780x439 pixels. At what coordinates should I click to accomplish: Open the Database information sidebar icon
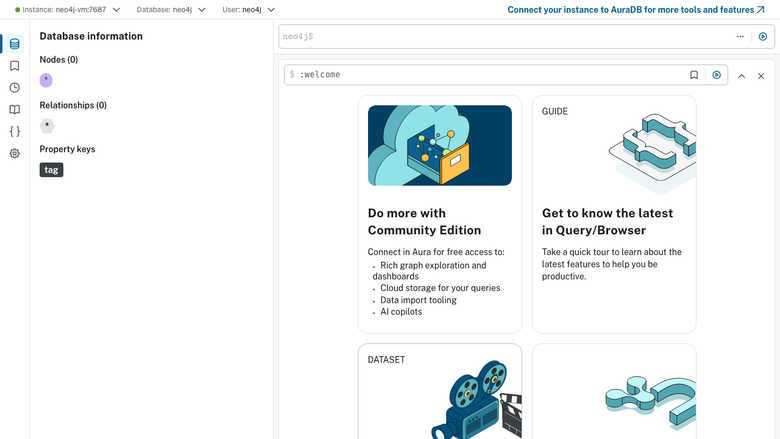pos(14,44)
